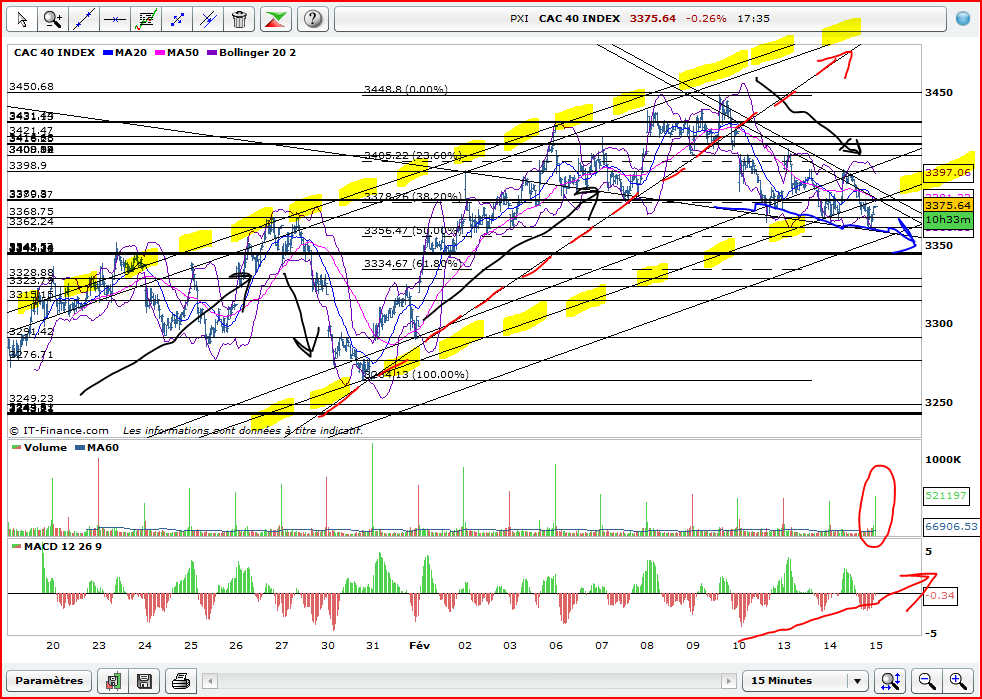Open help with the question mark

click(x=313, y=18)
